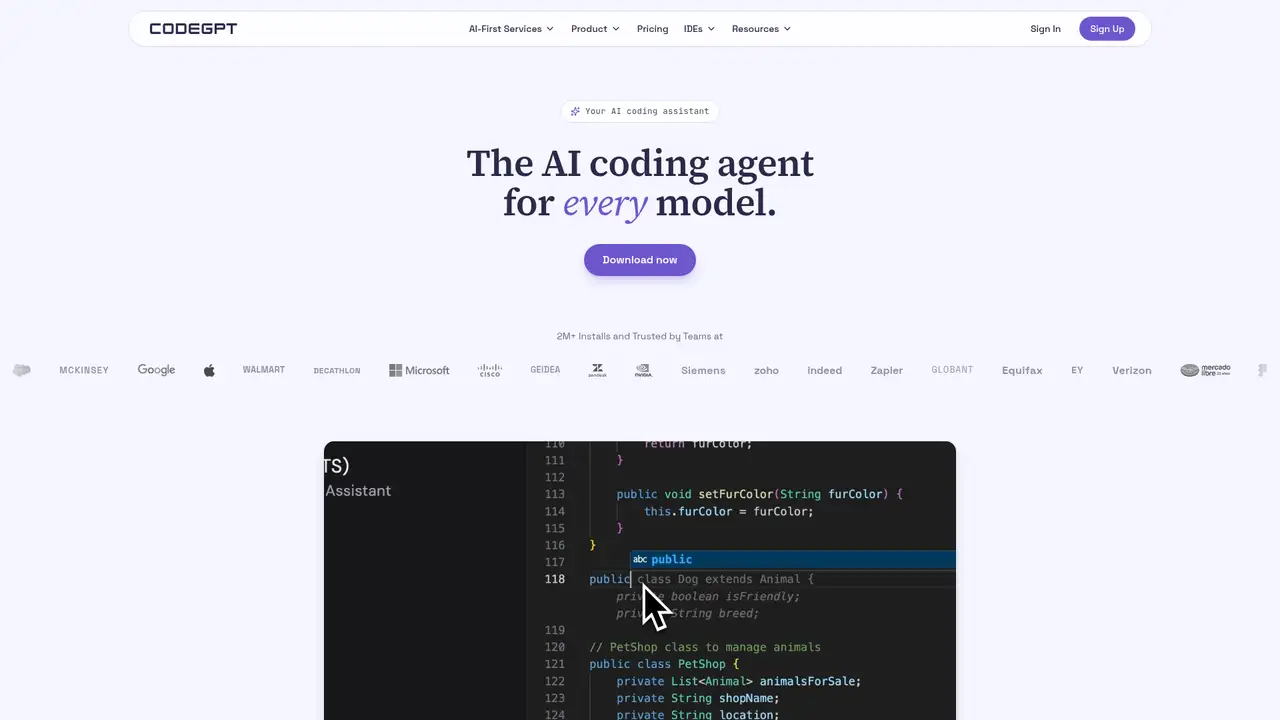Click the Equifax logo

coord(1022,370)
